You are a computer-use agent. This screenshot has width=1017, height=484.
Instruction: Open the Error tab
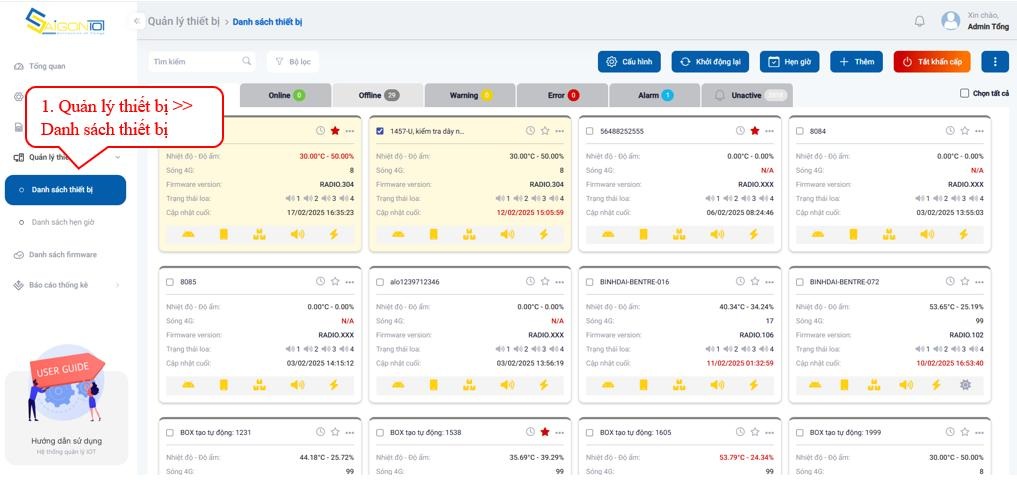(x=562, y=95)
